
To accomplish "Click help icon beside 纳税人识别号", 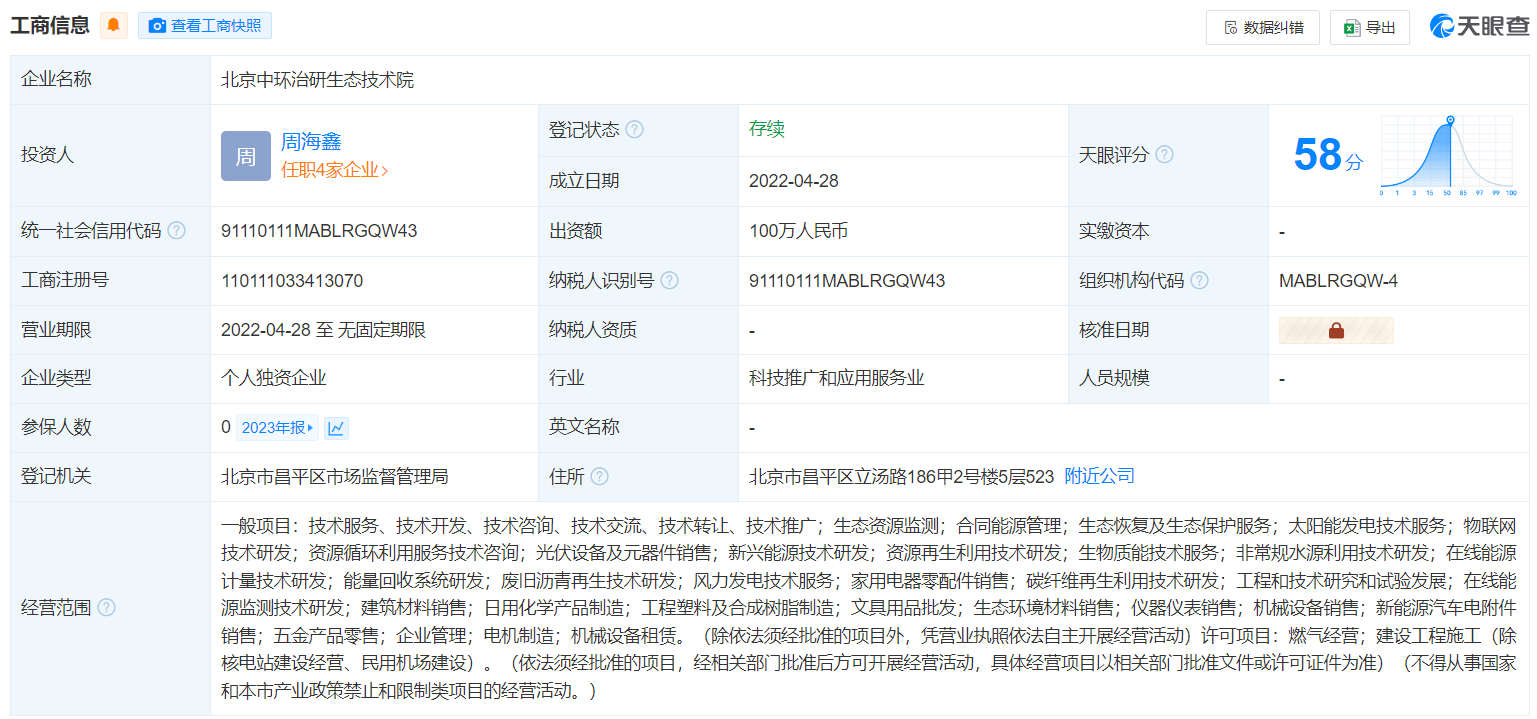I will [x=669, y=281].
